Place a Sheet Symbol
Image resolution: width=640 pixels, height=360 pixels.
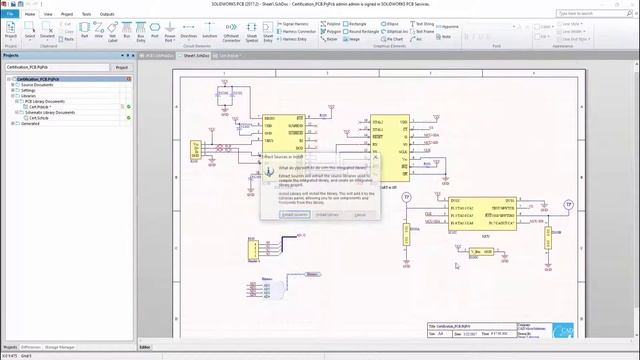pos(252,32)
